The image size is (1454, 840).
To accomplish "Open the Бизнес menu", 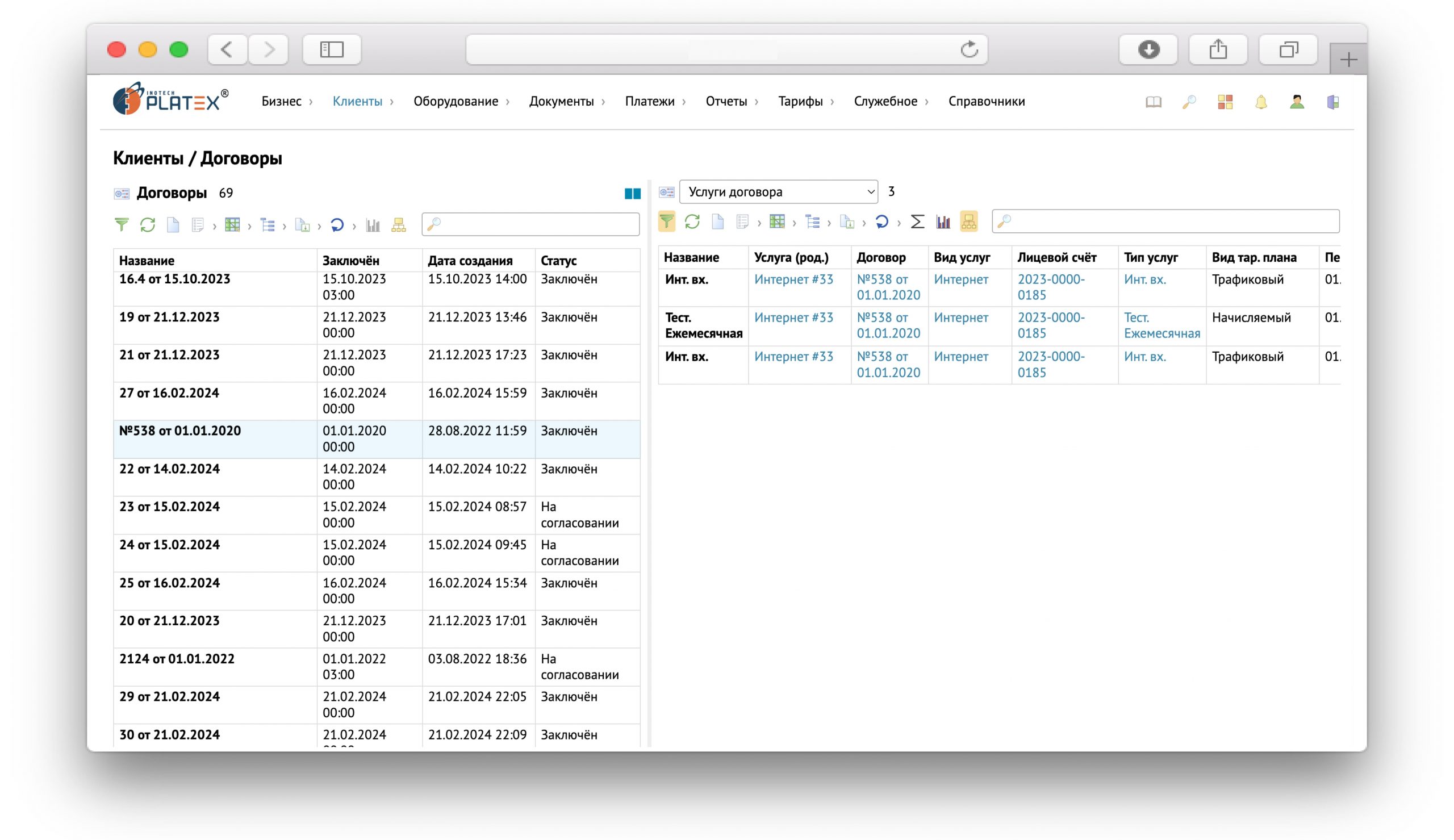I will tap(282, 102).
